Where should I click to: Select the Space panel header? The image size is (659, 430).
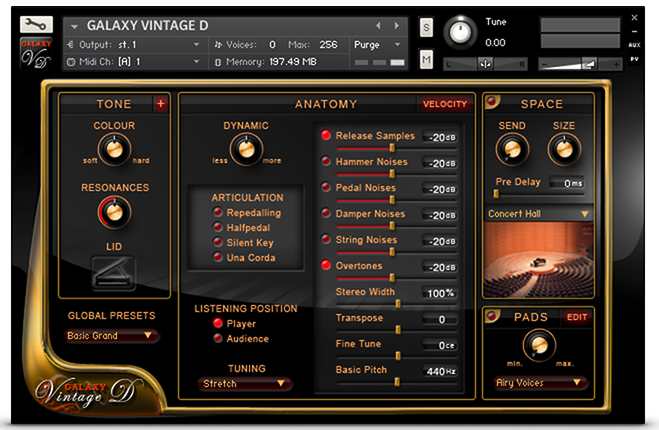(541, 104)
